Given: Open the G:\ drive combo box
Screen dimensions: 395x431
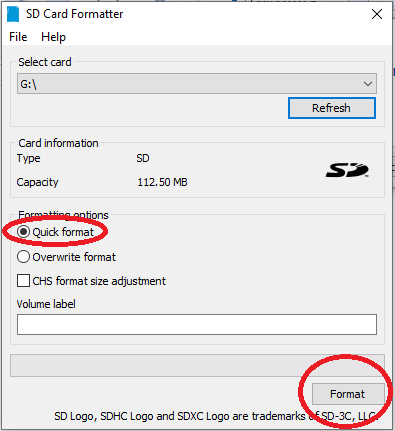Looking at the screenshot, I should coord(197,84).
